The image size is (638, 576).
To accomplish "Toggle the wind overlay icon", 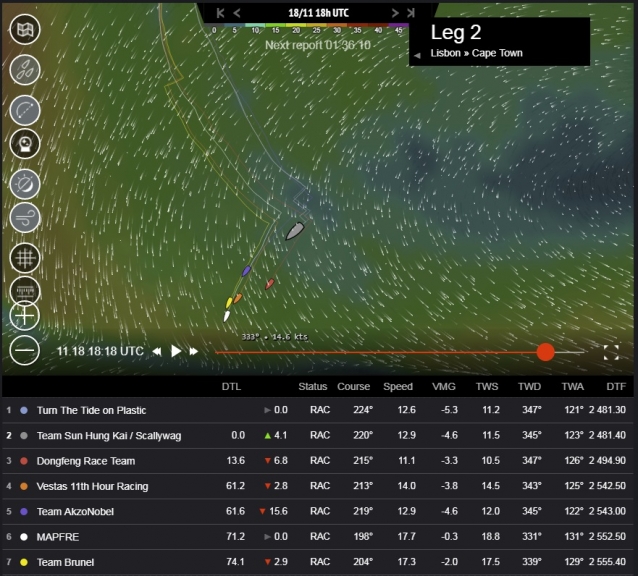I will click(x=25, y=218).
